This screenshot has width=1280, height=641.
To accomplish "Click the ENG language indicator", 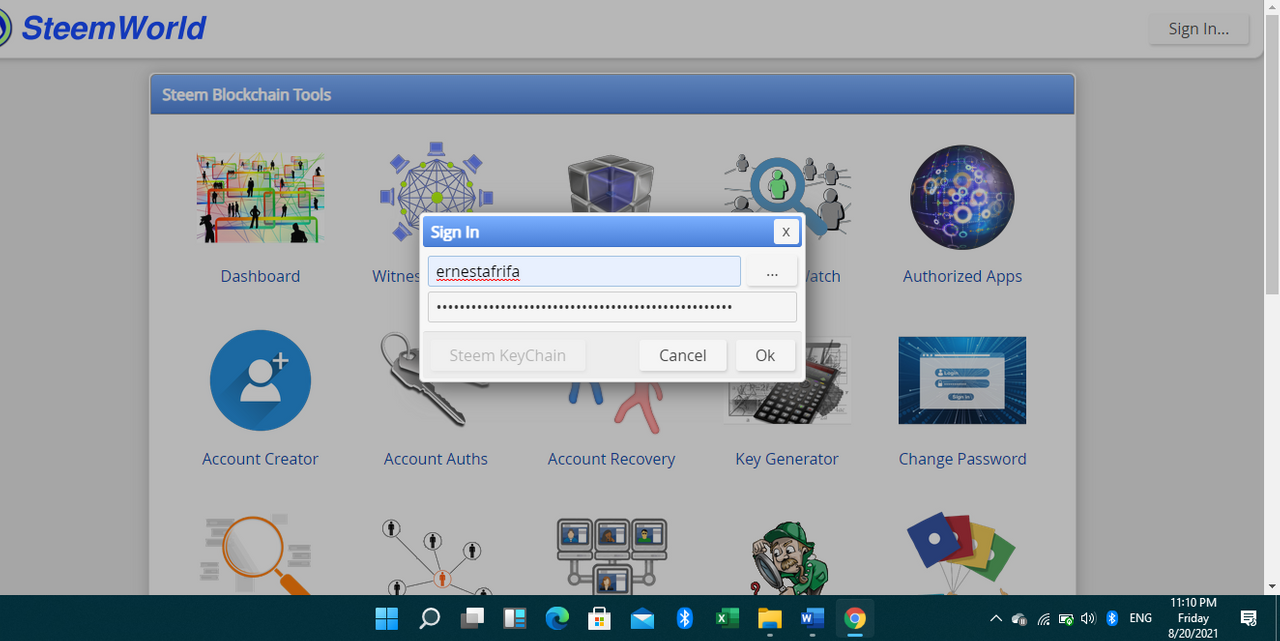I will 1141,619.
